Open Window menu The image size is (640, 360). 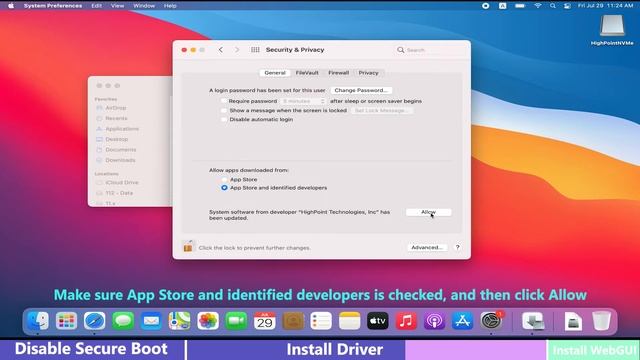point(144,6)
